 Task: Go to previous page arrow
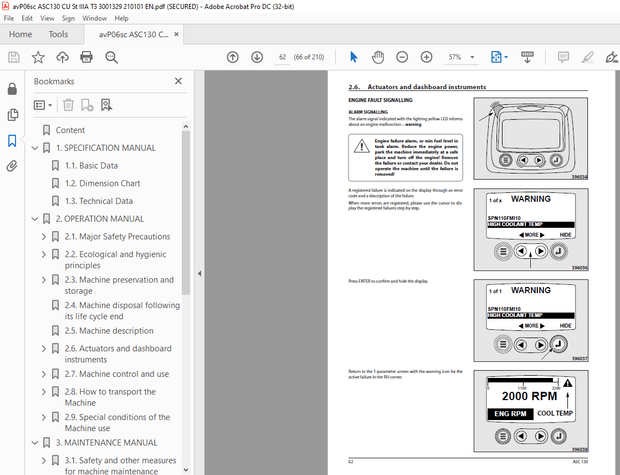(232, 57)
